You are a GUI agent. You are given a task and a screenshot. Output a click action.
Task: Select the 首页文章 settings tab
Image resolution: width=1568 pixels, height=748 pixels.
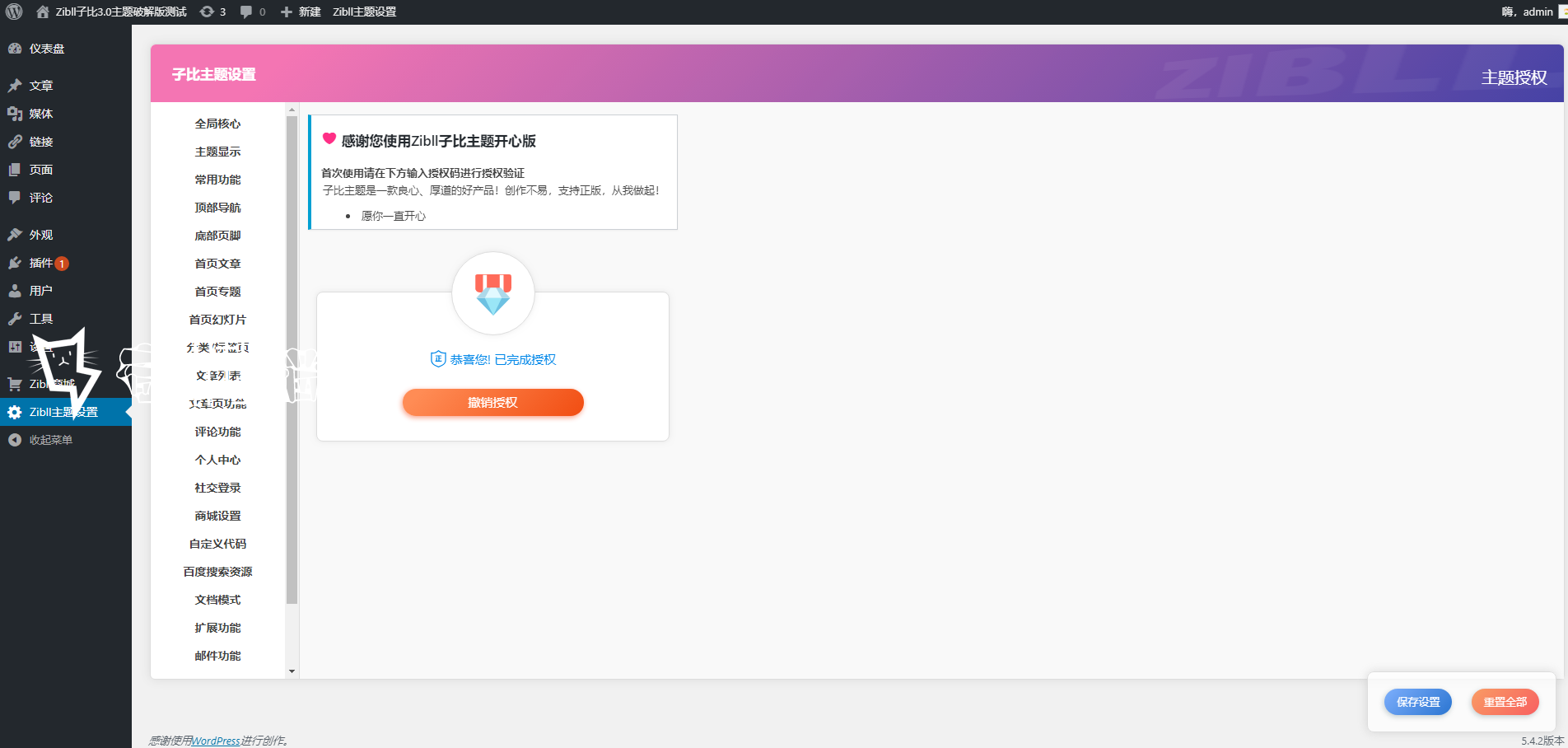(x=218, y=264)
